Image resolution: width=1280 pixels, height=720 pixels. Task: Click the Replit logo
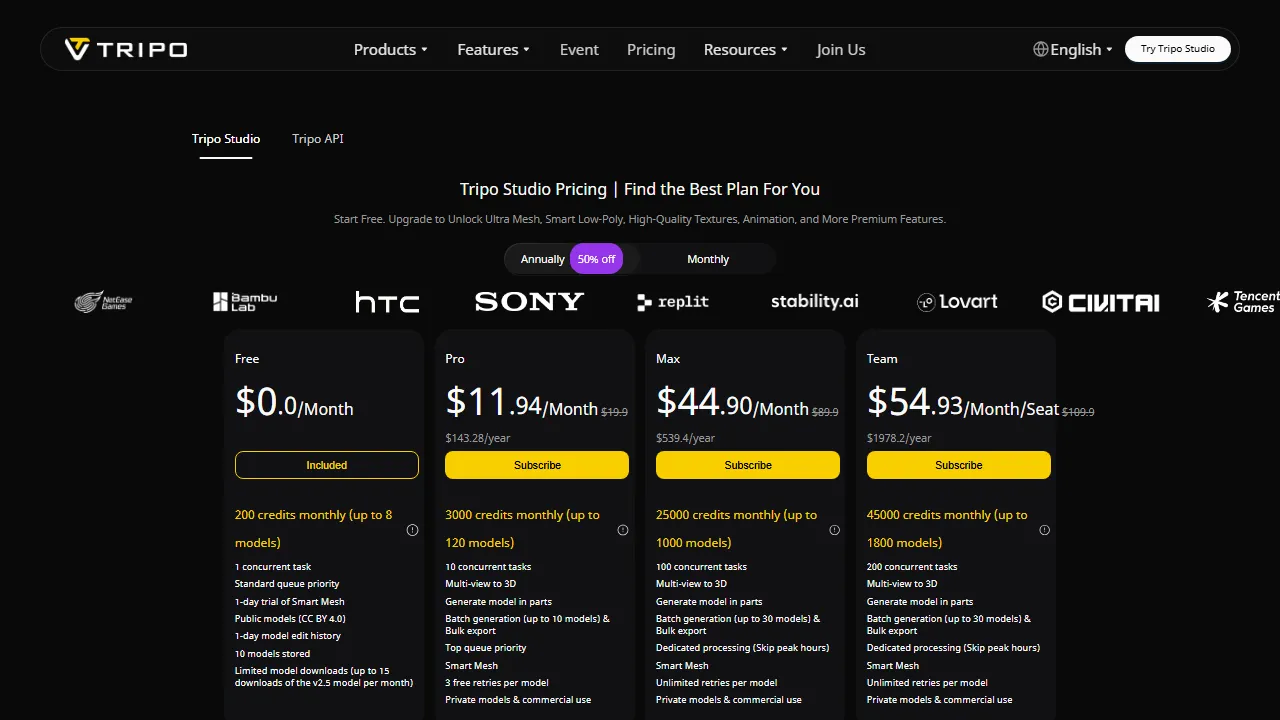(x=673, y=301)
